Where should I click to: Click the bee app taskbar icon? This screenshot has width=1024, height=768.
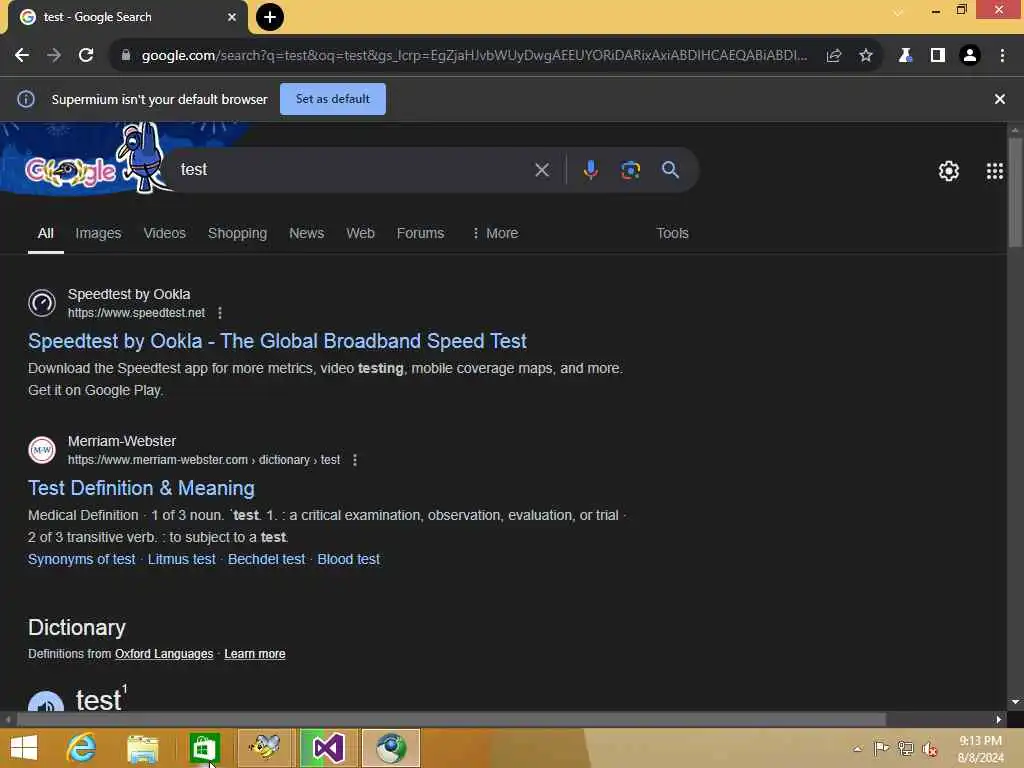(265, 748)
